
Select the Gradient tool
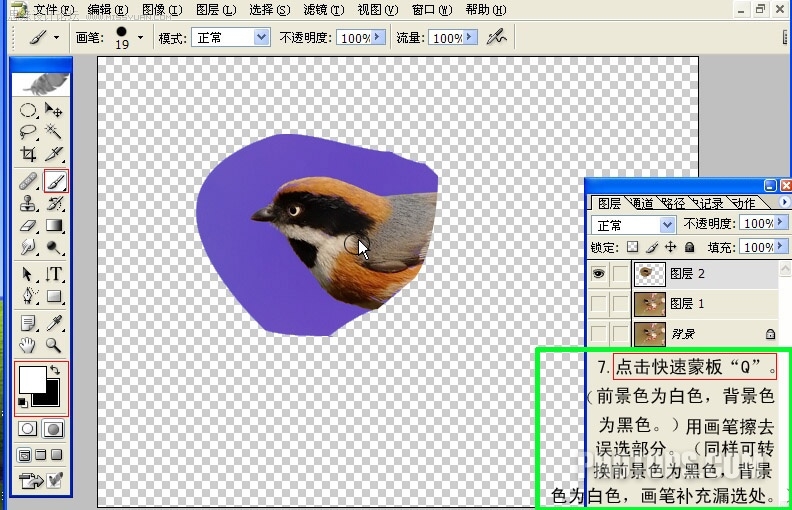[x=54, y=226]
